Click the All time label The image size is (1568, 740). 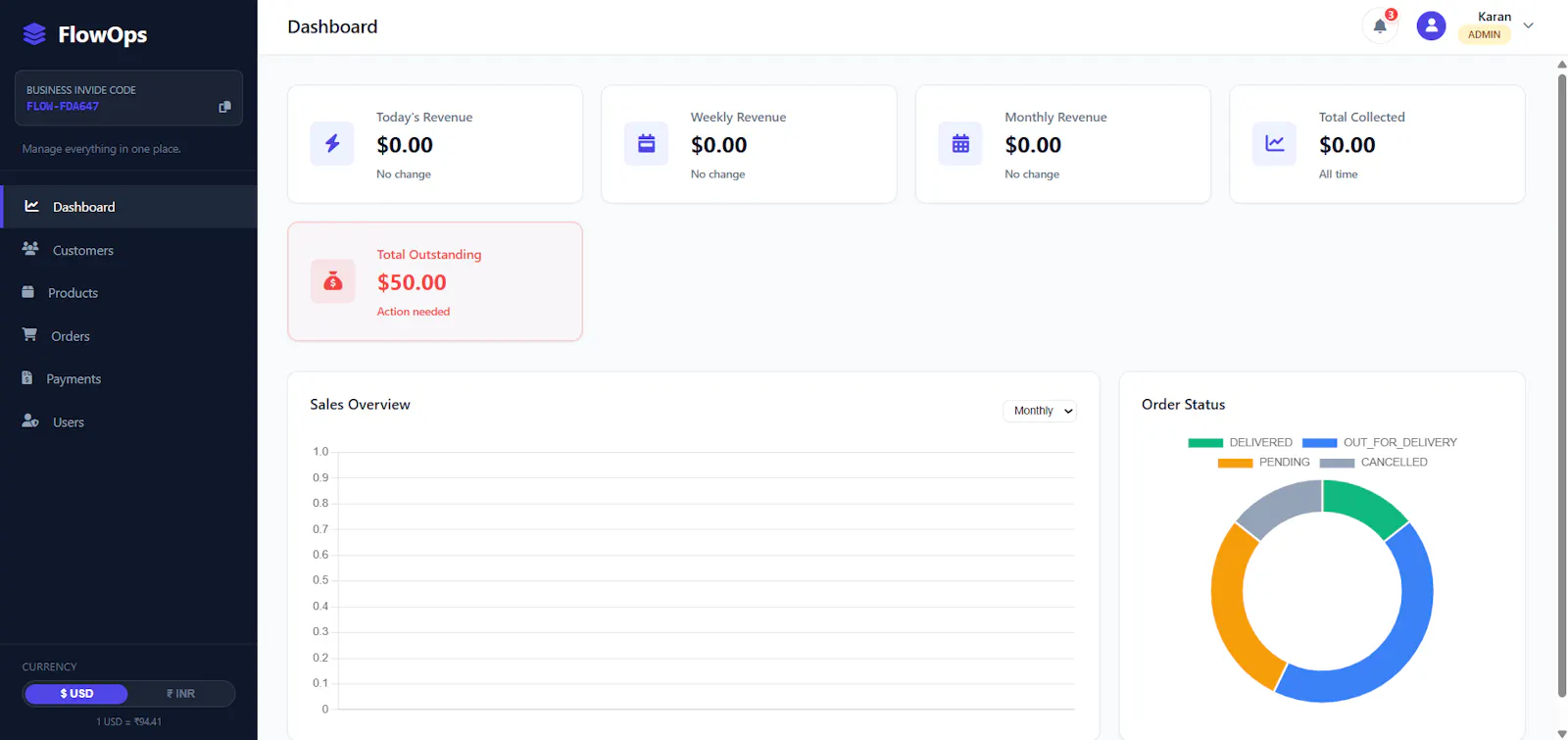tap(1338, 174)
